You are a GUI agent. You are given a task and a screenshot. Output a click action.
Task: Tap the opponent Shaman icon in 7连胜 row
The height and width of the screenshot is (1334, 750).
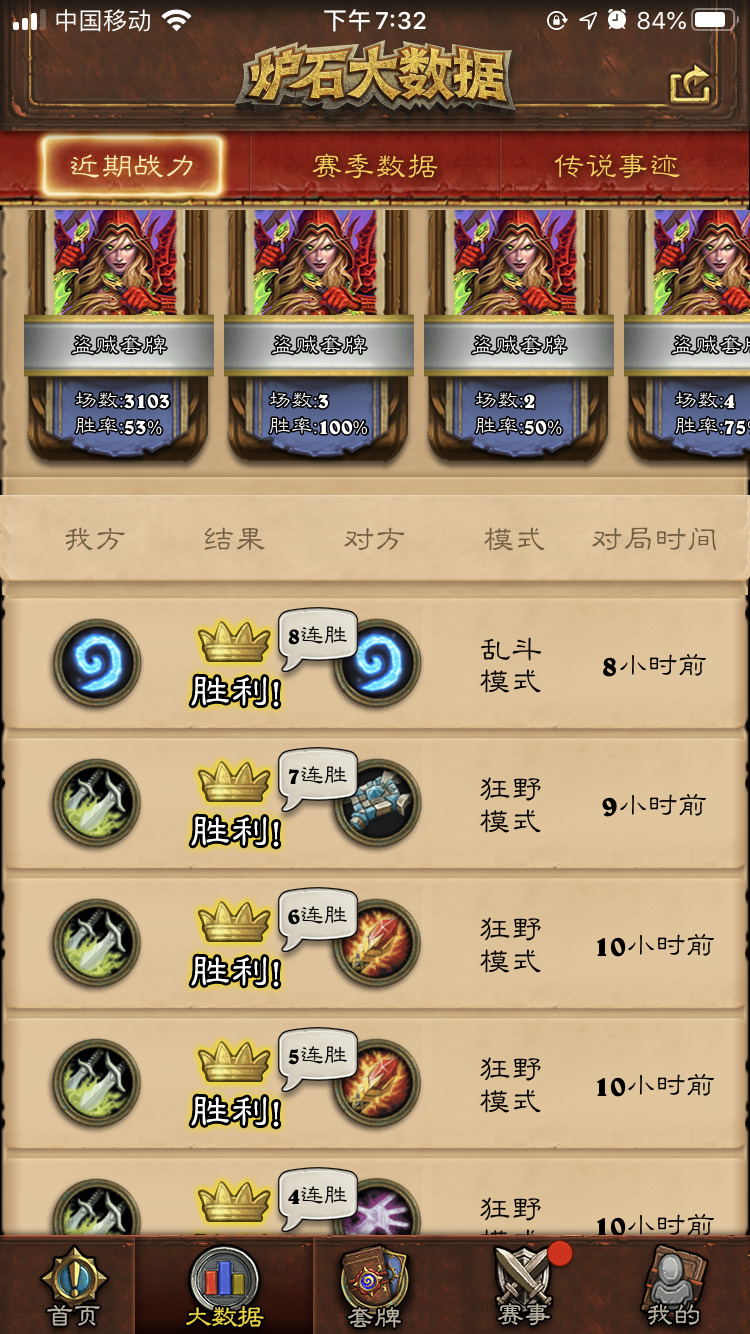378,803
